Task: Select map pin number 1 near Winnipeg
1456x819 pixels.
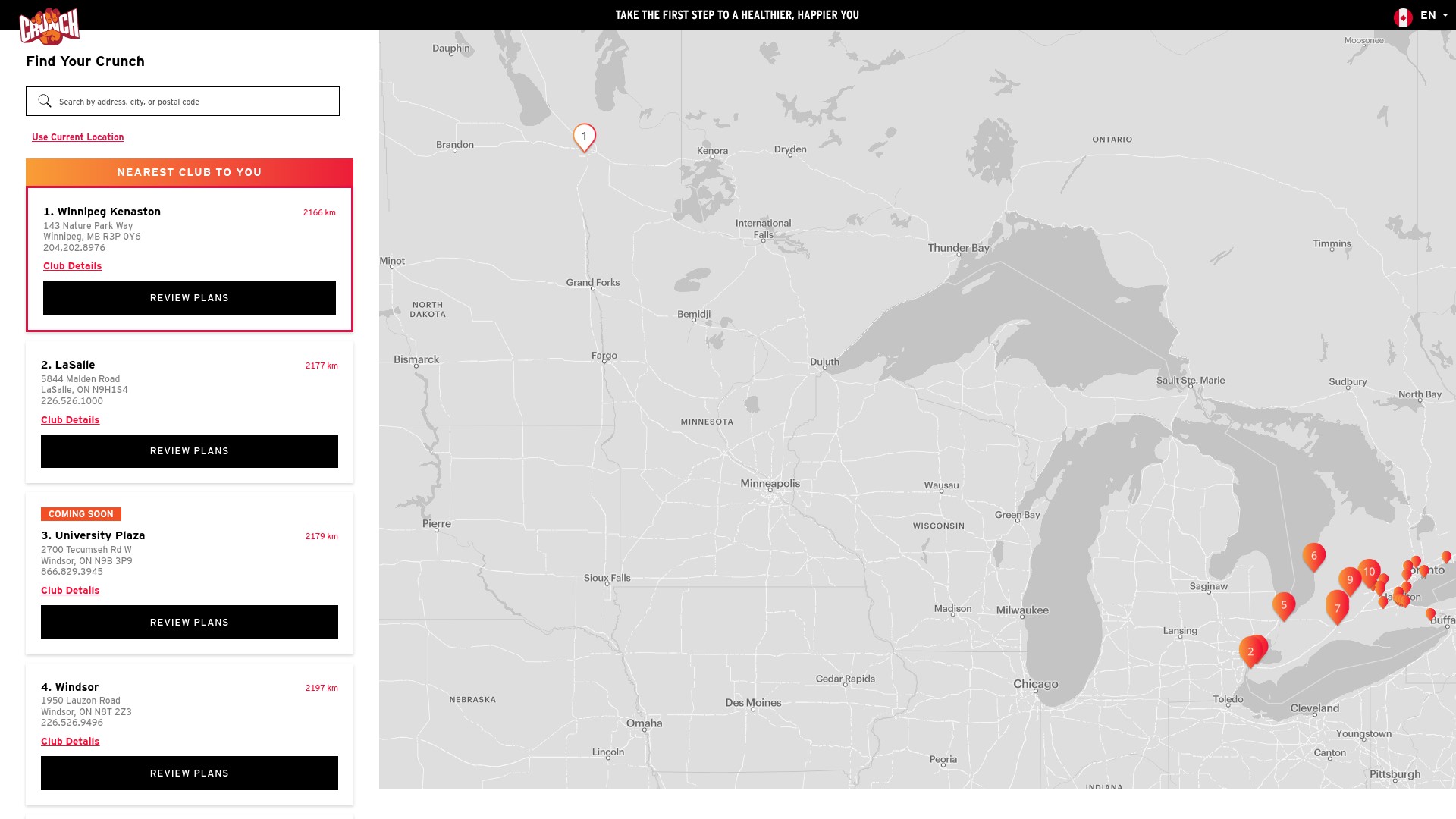Action: coord(584,138)
